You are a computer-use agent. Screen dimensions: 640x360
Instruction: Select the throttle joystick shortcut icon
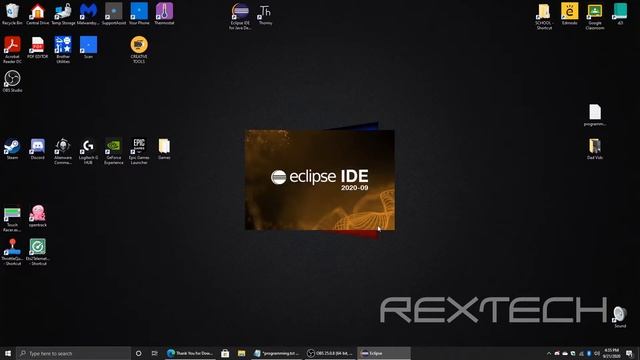(x=12, y=252)
